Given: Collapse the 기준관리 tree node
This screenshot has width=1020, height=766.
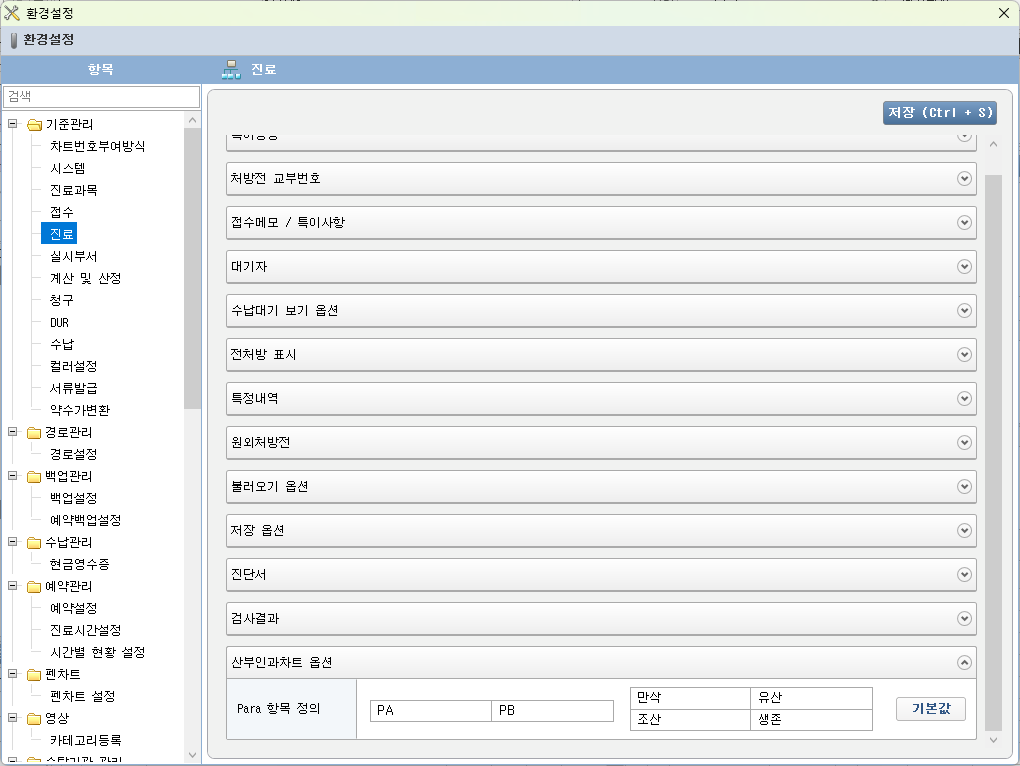Looking at the screenshot, I should (x=13, y=125).
